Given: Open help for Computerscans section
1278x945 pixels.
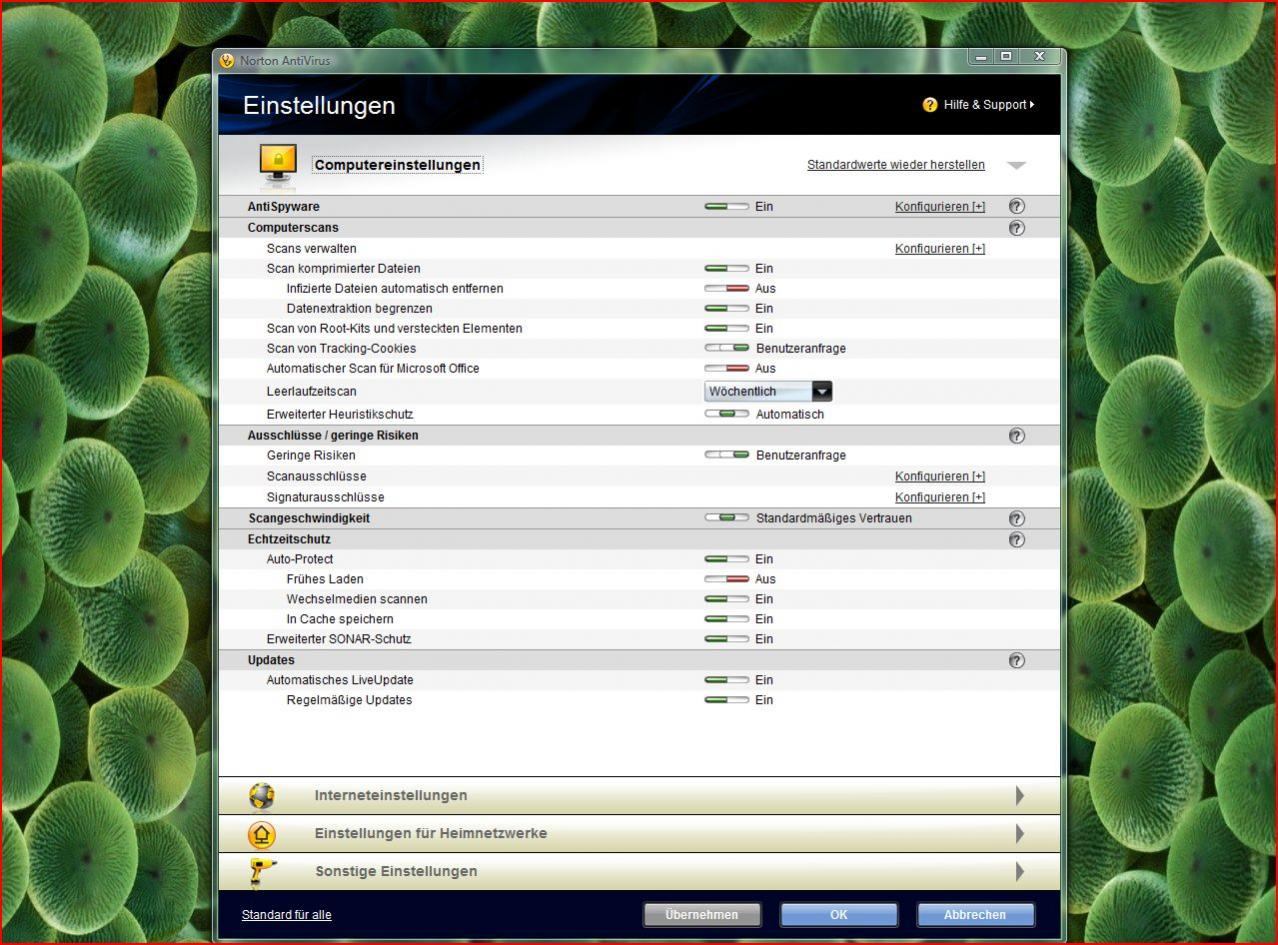Looking at the screenshot, I should [1016, 227].
